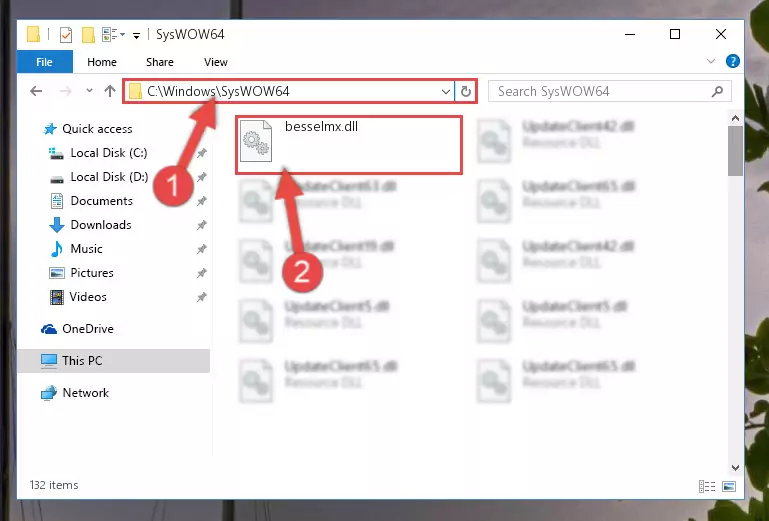Image resolution: width=769 pixels, height=521 pixels.
Task: Open Documents in the sidebar
Action: pyautogui.click(x=92, y=201)
